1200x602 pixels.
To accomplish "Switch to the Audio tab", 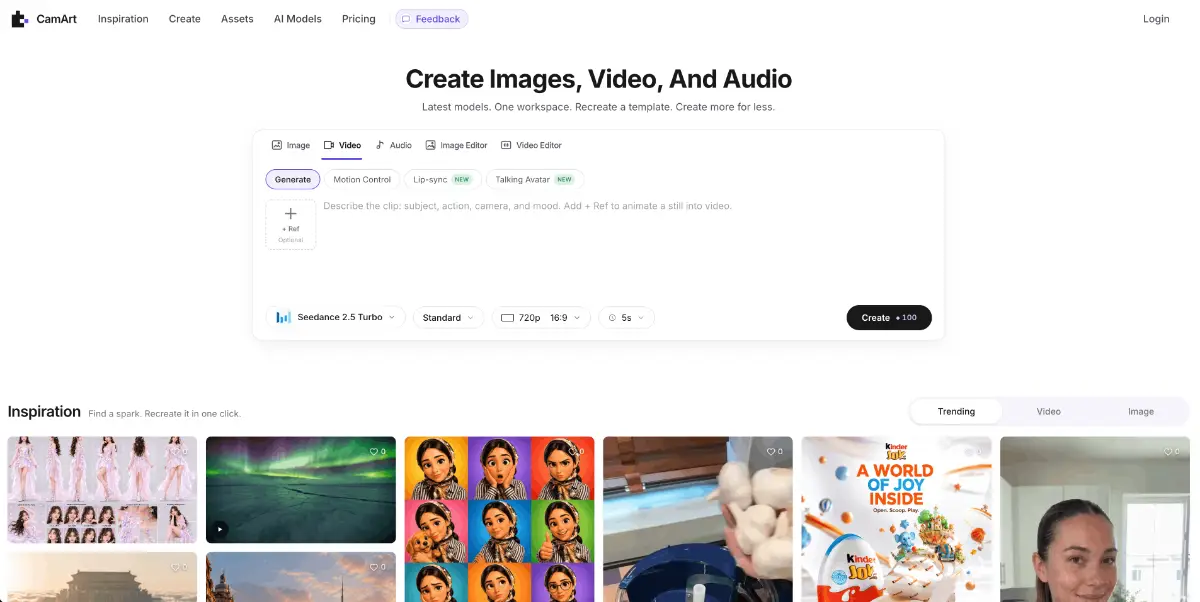I will click(x=394, y=145).
